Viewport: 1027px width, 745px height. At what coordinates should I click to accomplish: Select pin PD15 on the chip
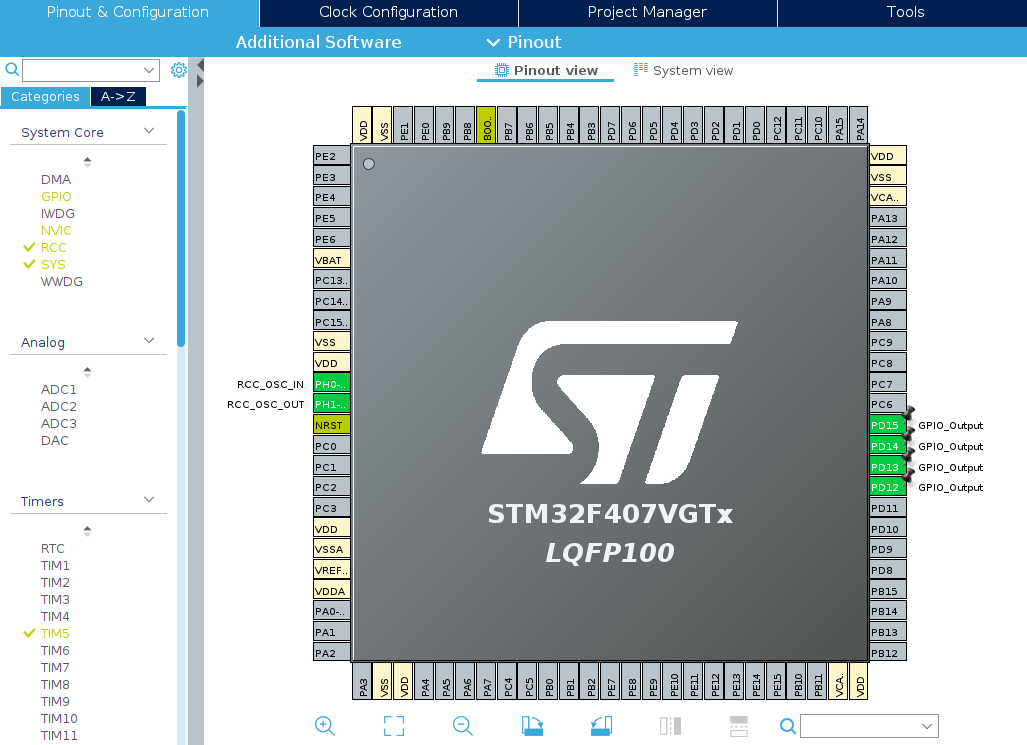click(x=887, y=425)
